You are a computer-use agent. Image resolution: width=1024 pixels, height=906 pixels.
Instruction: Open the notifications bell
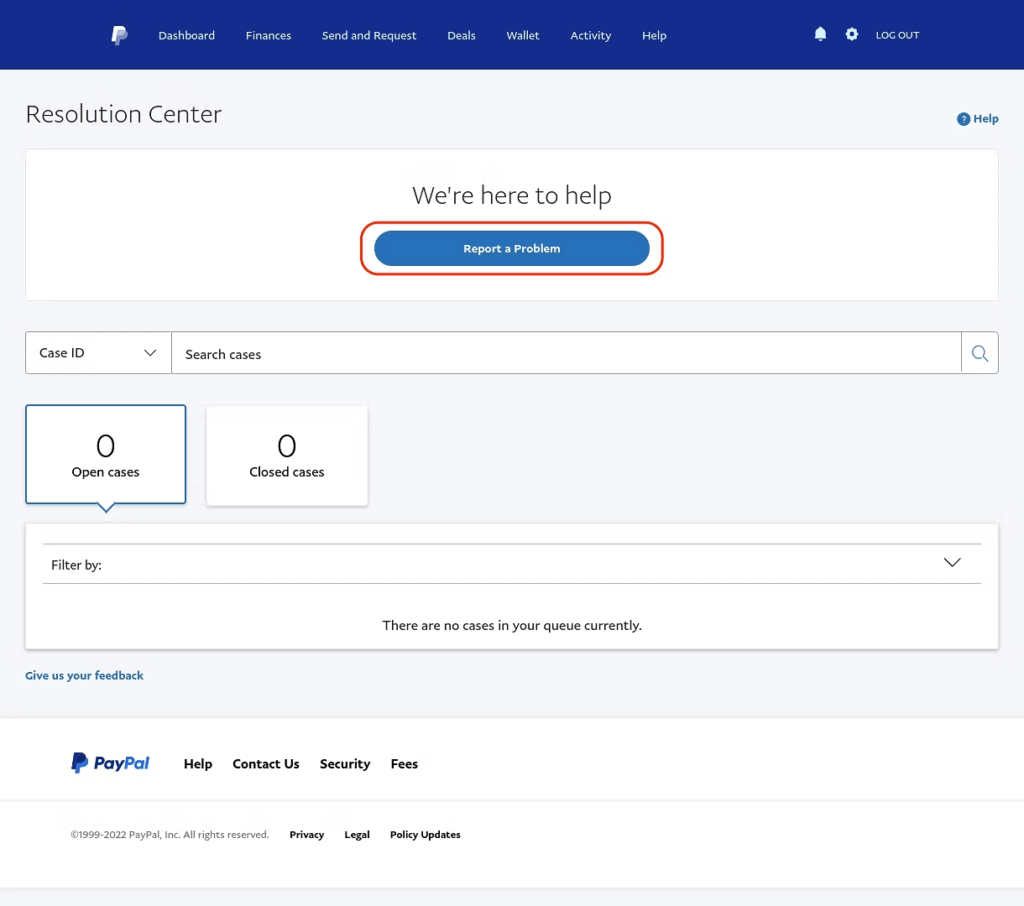tap(820, 34)
